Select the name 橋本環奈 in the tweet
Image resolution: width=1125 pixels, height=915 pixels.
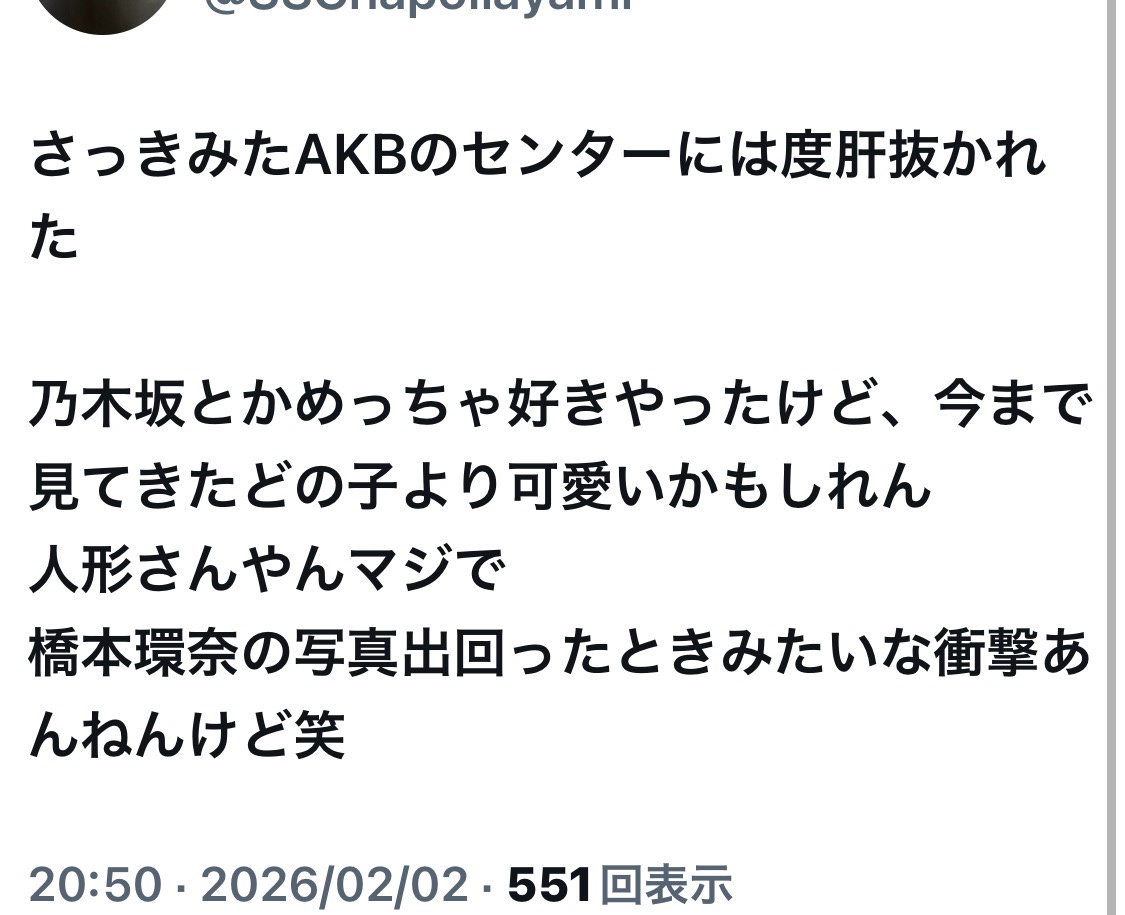point(135,654)
